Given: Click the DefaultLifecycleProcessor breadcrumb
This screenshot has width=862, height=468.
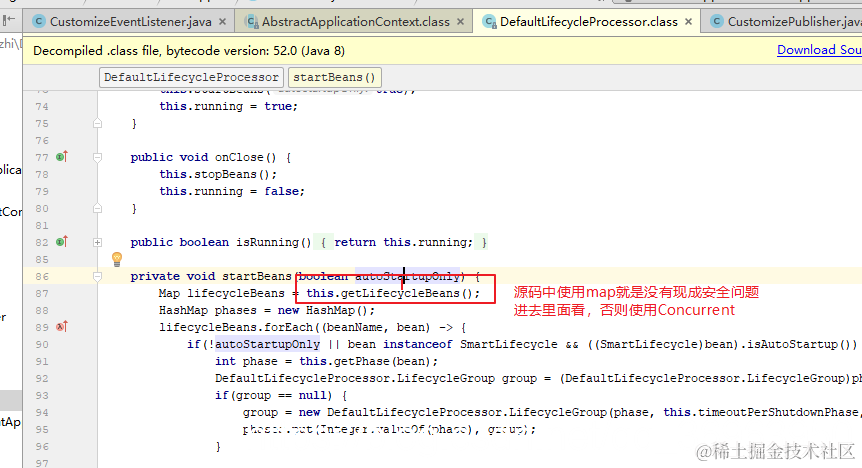Looking at the screenshot, I should tap(191, 77).
